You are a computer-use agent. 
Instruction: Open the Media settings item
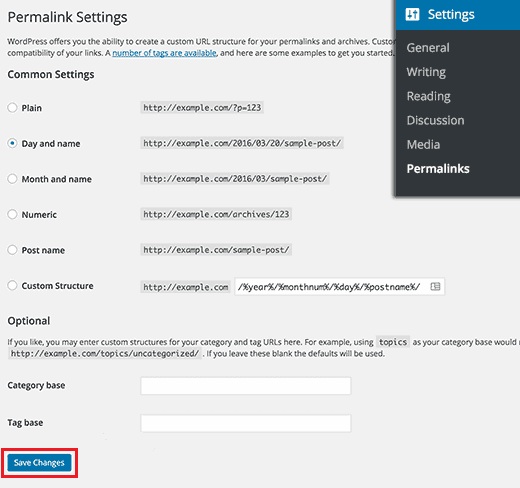coord(423,145)
